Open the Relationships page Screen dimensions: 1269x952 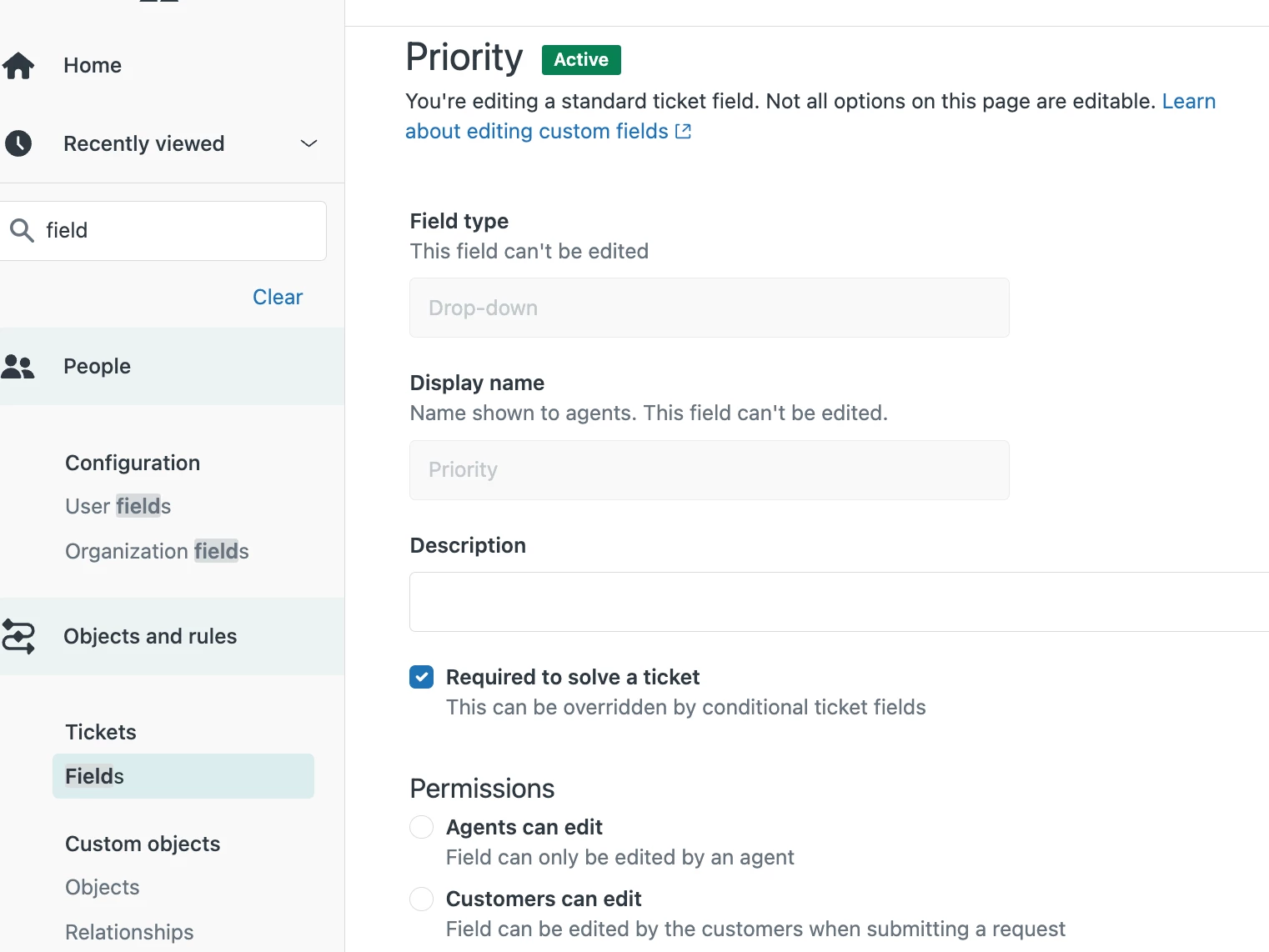[x=129, y=932]
